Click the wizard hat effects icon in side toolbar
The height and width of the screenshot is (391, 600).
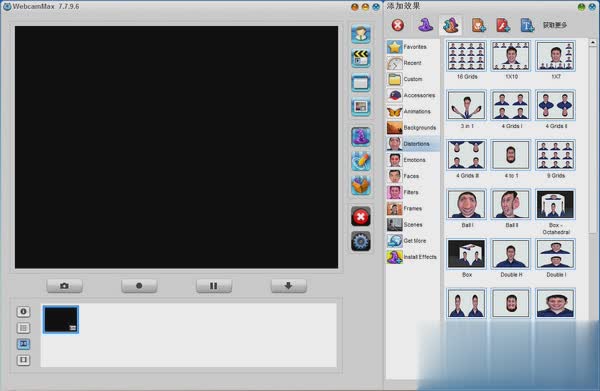click(360, 137)
